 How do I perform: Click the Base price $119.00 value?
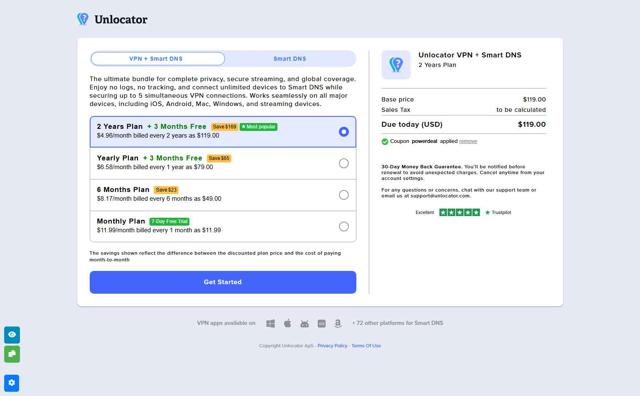click(x=534, y=99)
